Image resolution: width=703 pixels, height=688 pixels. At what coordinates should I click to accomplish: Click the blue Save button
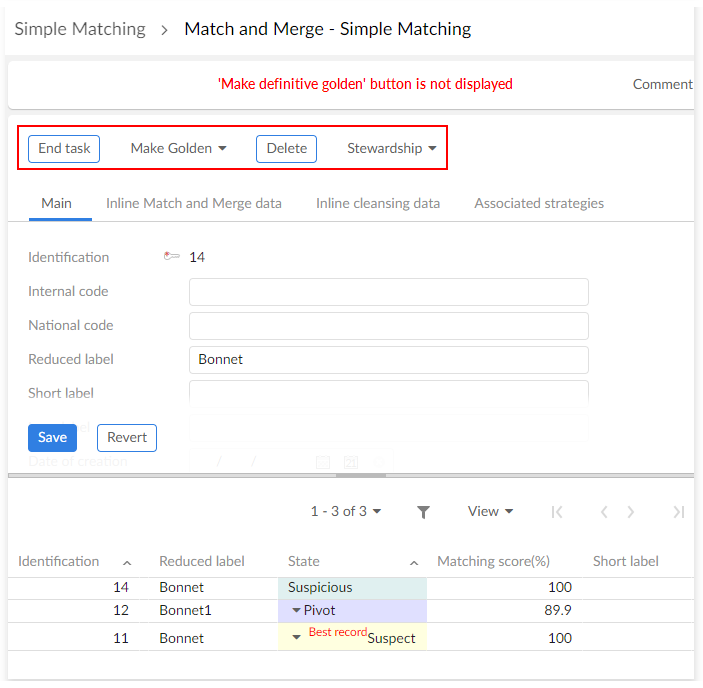(52, 437)
